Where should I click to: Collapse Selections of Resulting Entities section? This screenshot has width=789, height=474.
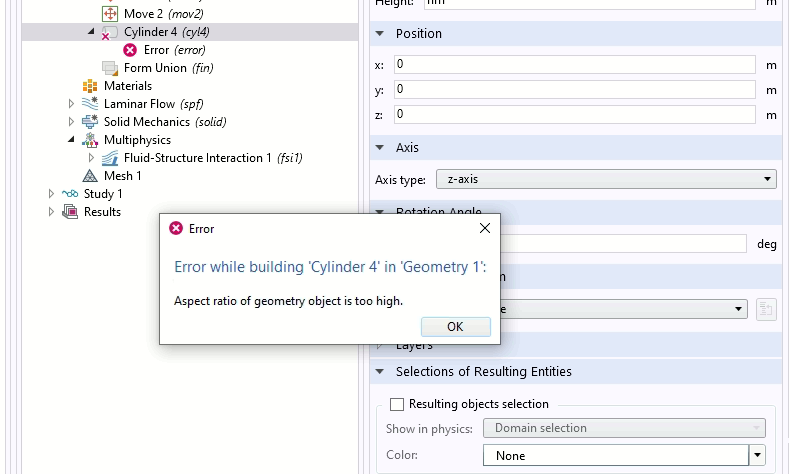click(379, 372)
